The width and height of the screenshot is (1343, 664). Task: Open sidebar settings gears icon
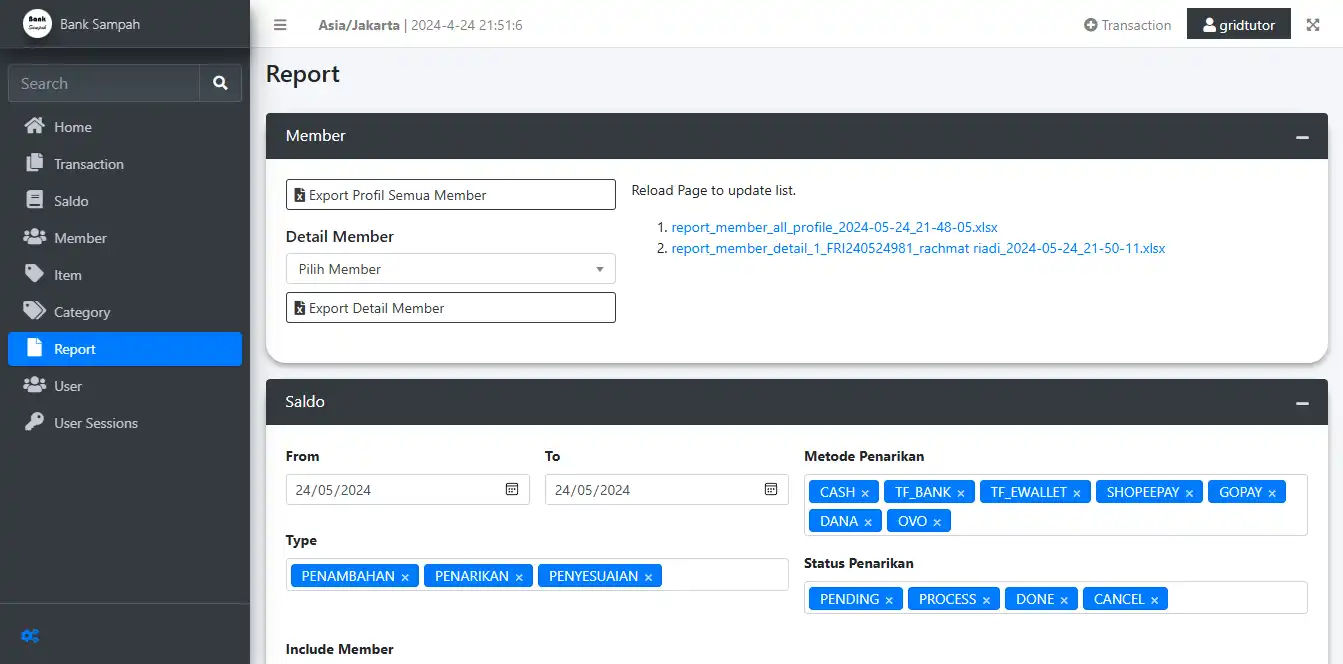[x=30, y=635]
